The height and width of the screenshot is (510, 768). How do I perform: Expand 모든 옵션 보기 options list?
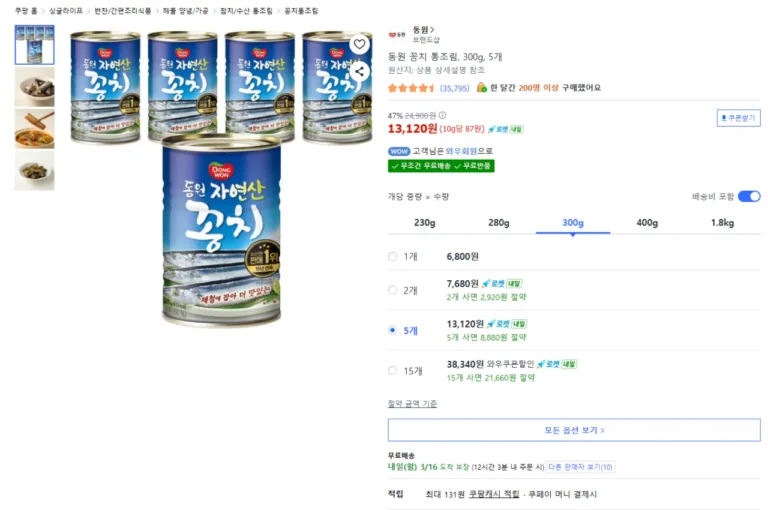point(574,430)
